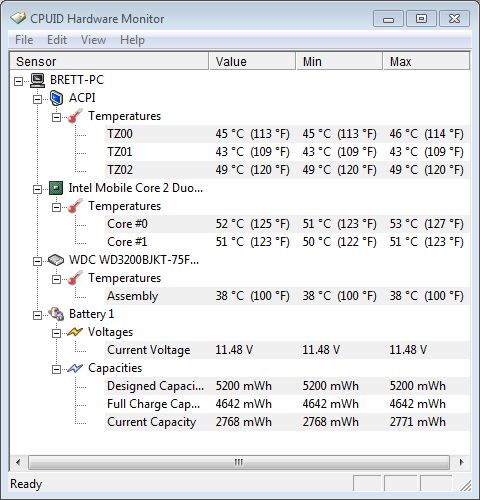This screenshot has height=500, width=480.
Task: Click the Voltages lightning bolt icon
Action: 75,332
